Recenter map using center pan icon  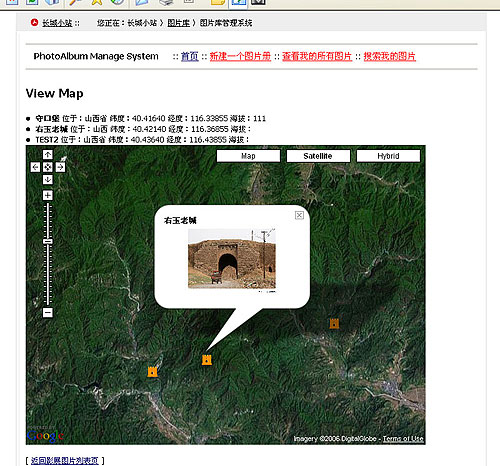tap(48, 167)
